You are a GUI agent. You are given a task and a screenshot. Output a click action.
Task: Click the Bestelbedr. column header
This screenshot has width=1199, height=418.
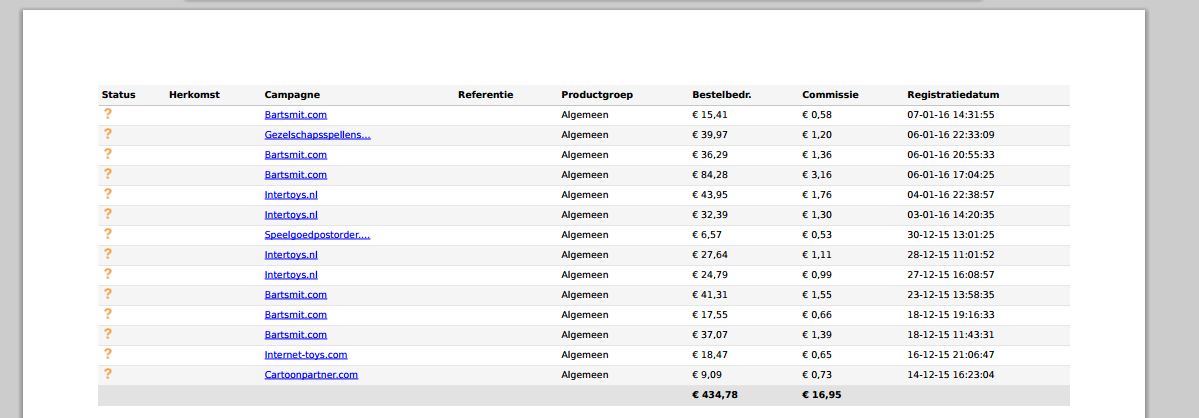pos(722,95)
